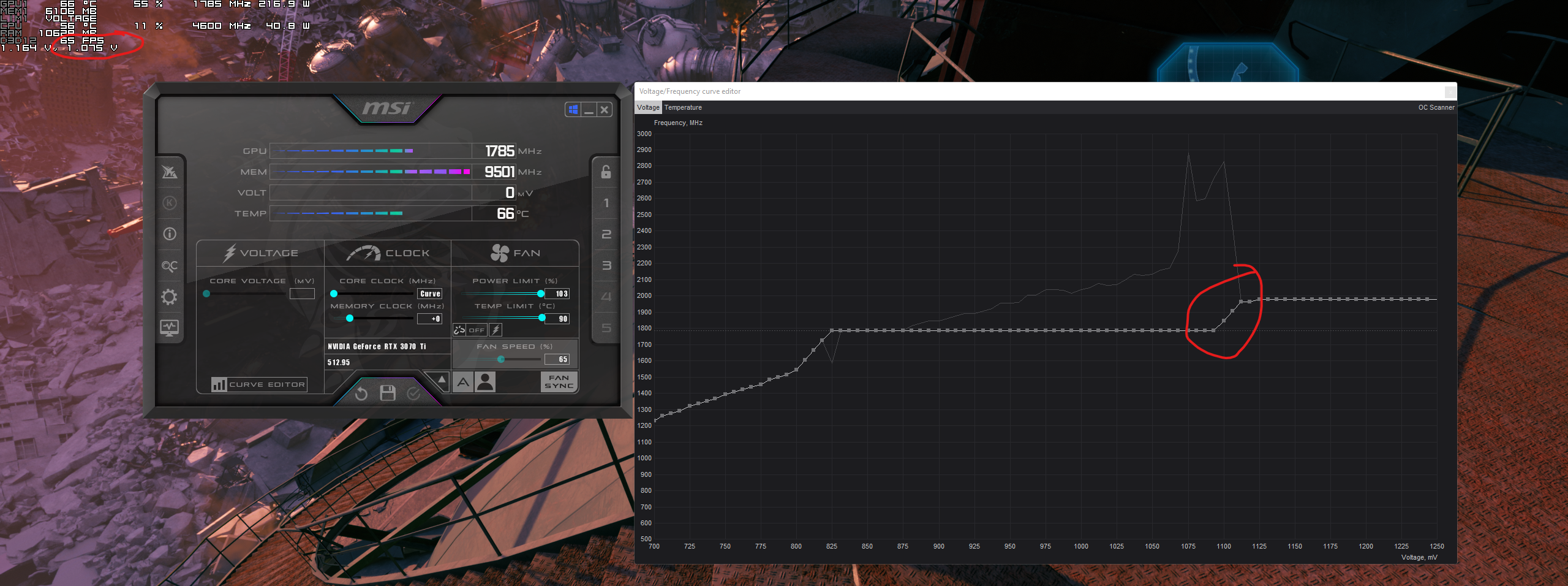1568x586 pixels.
Task: Open the information panel icon
Action: click(x=170, y=234)
